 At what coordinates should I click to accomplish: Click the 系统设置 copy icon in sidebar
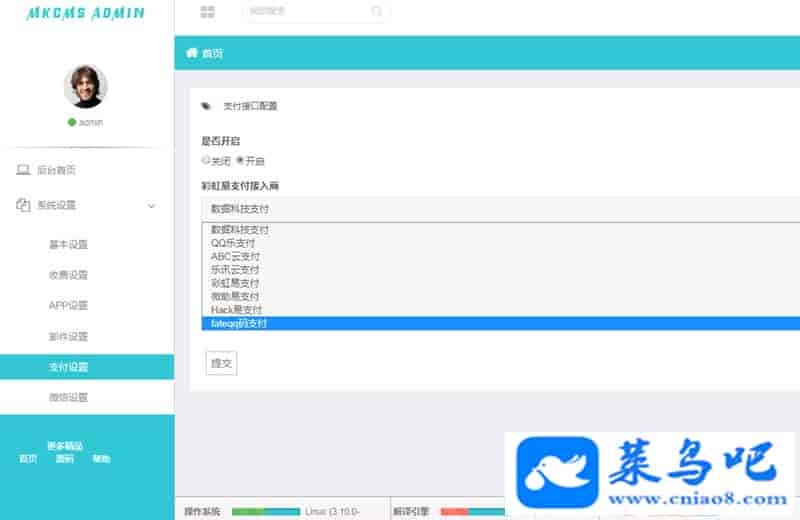[x=23, y=205]
